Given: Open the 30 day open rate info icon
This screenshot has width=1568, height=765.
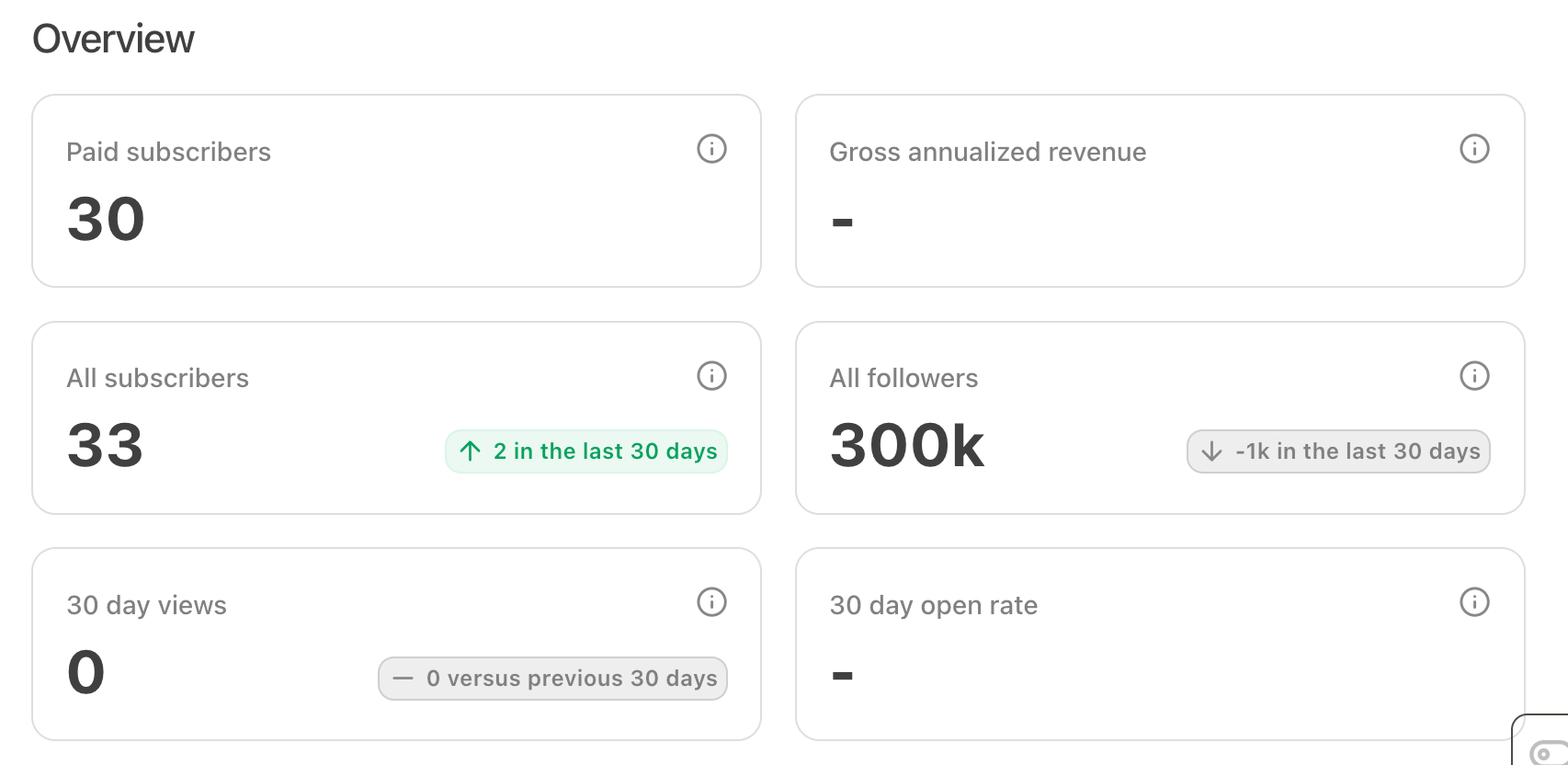Looking at the screenshot, I should click(x=1474, y=602).
